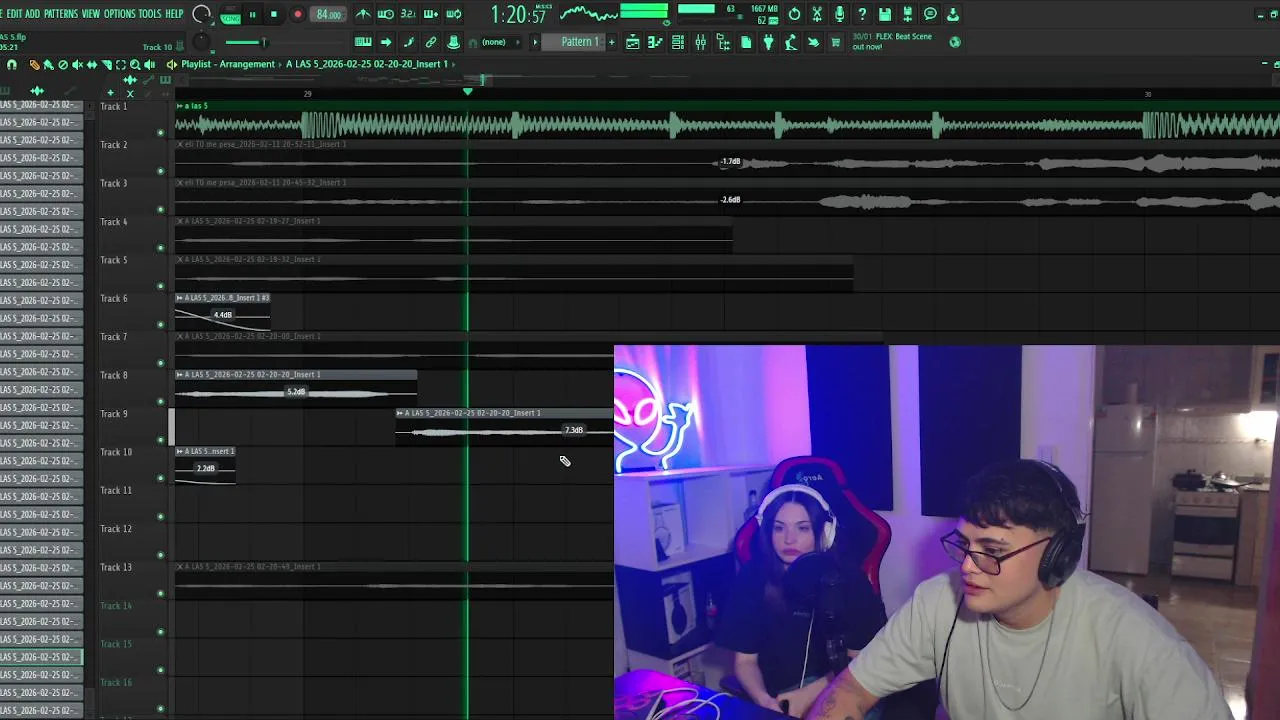The height and width of the screenshot is (720, 1280).
Task: Select the Mute tool in playlist
Action: [77, 64]
